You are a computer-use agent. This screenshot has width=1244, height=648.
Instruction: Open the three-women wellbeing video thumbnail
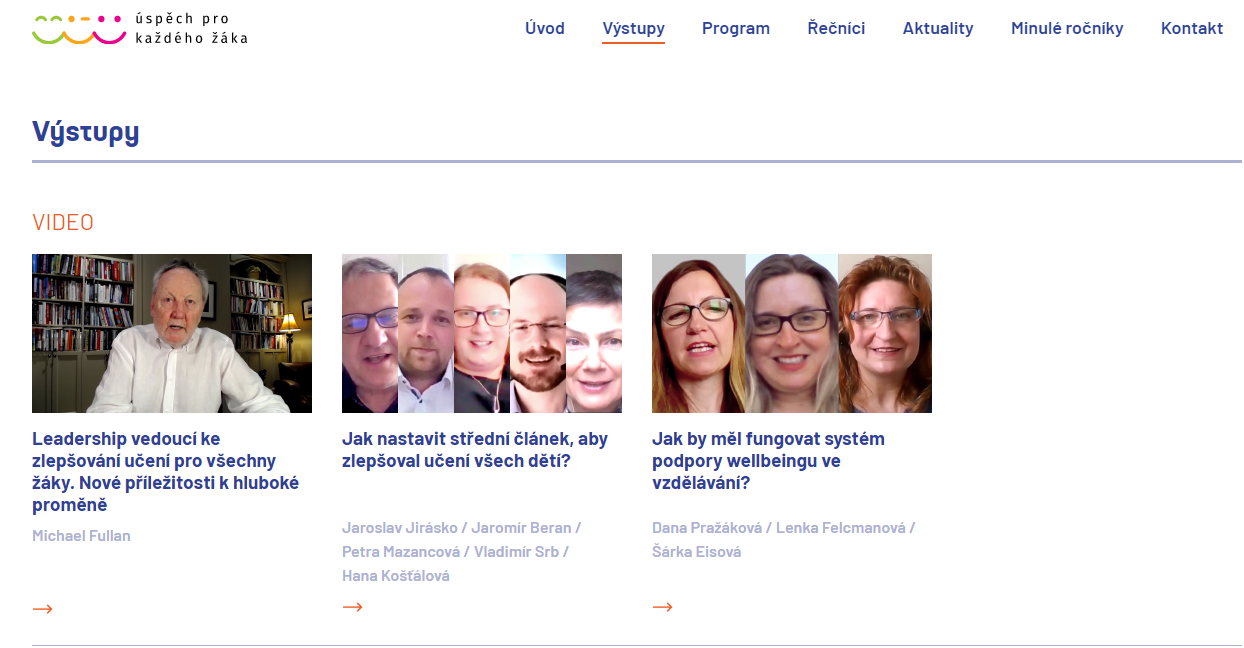[x=792, y=333]
